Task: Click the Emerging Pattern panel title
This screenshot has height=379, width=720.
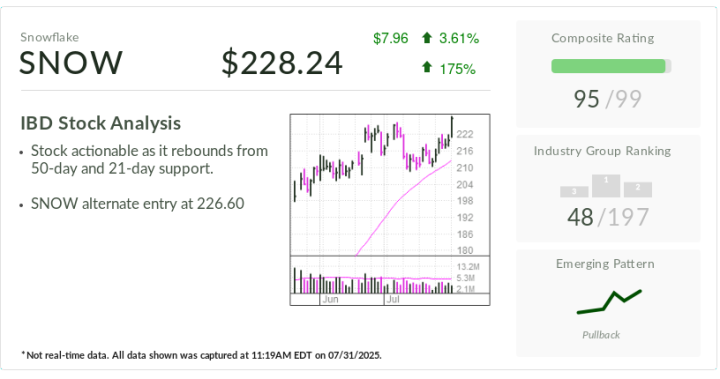Action: (x=605, y=264)
